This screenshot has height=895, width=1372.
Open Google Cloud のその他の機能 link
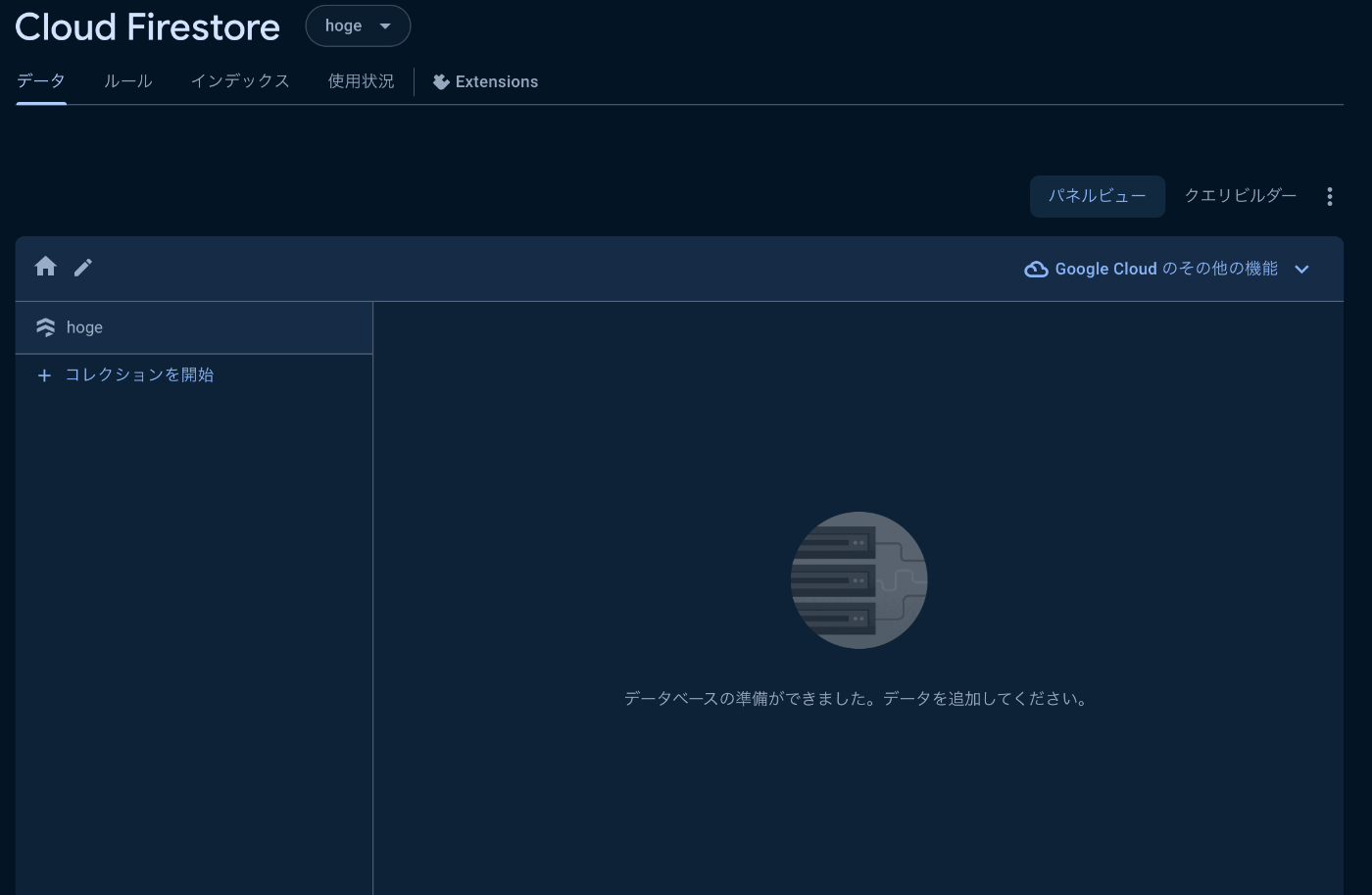pyautogui.click(x=1166, y=269)
